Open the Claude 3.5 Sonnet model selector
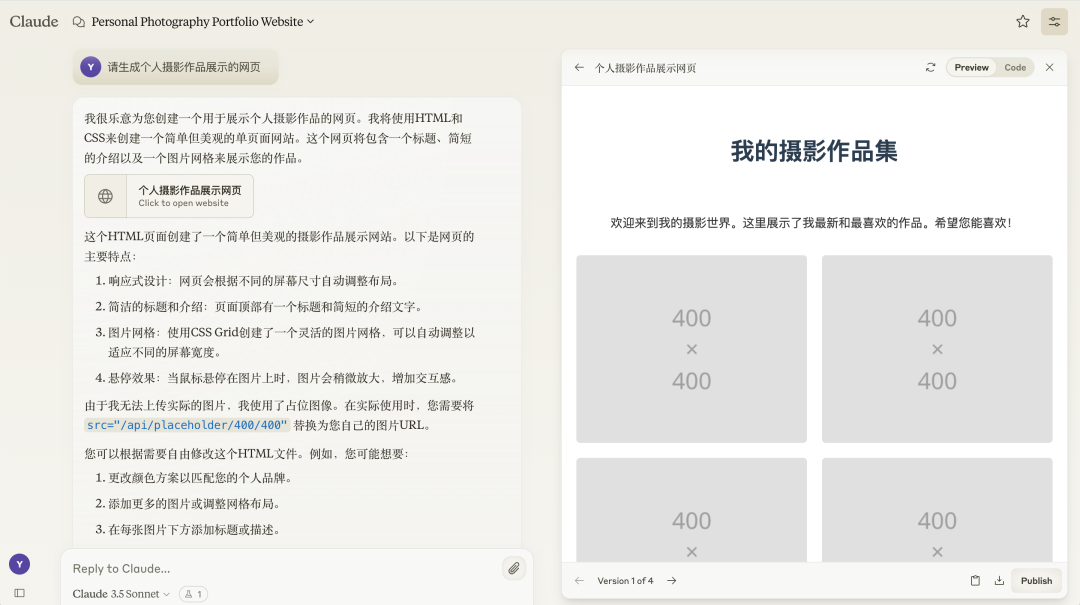Image resolution: width=1080 pixels, height=605 pixels. tap(119, 593)
